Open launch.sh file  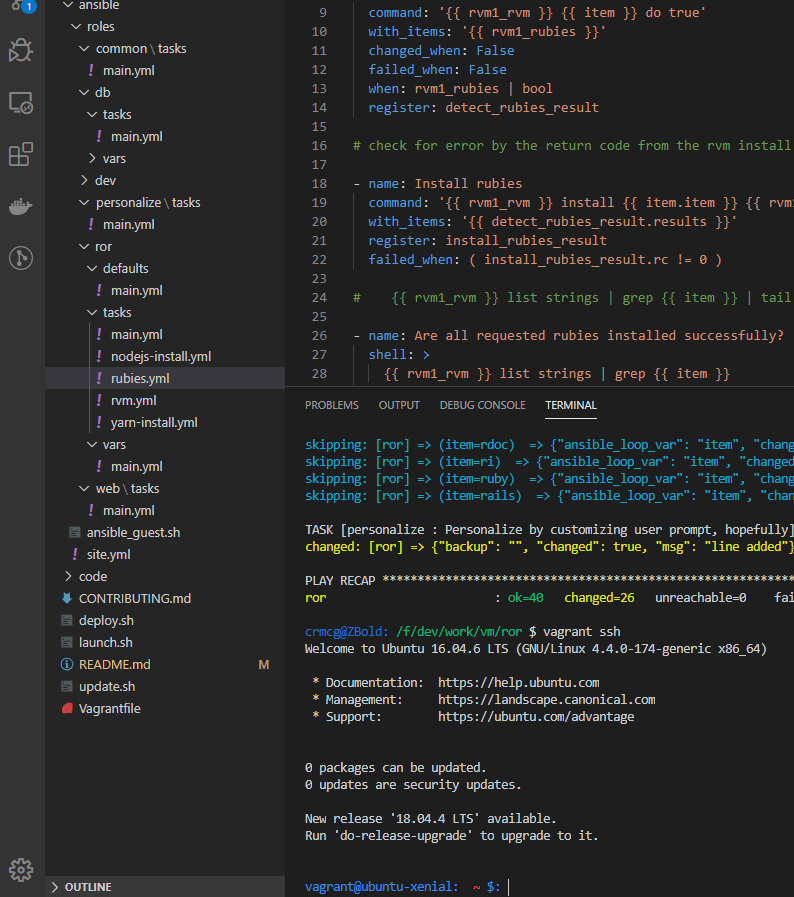[105, 642]
